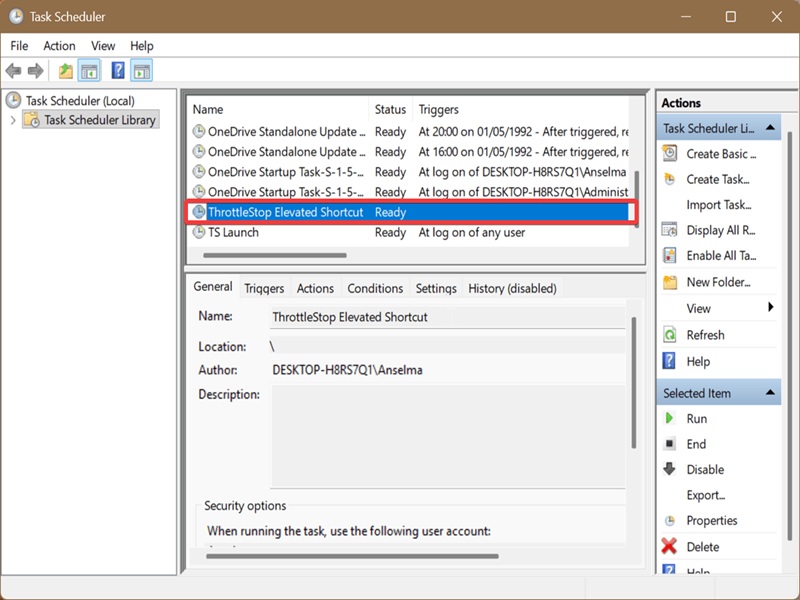Image resolution: width=800 pixels, height=600 pixels.
Task: Toggle the Show/Hide Console Tree toolbar icon
Action: (x=89, y=70)
